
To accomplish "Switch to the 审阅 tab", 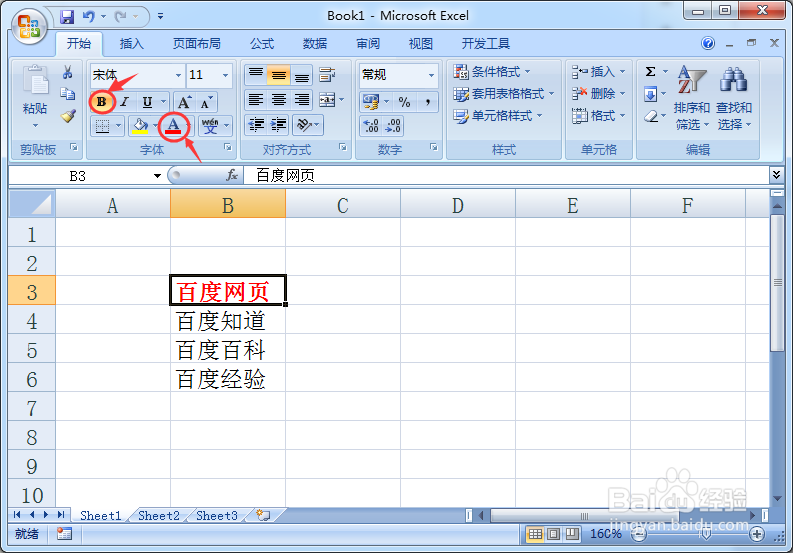I will (x=368, y=44).
